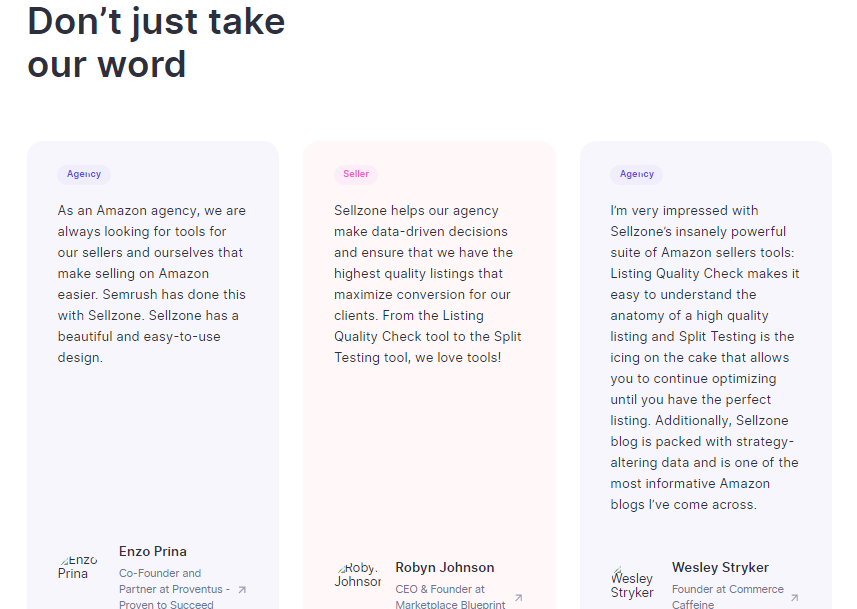Click empty space in the pink Seller card
This screenshot has width=857, height=609.
pyautogui.click(x=428, y=460)
